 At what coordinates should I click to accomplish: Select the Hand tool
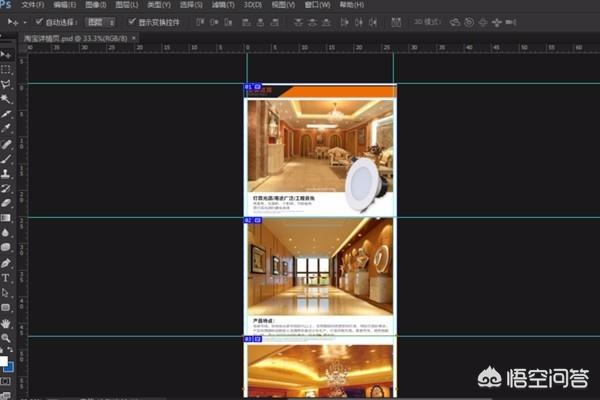click(x=6, y=323)
